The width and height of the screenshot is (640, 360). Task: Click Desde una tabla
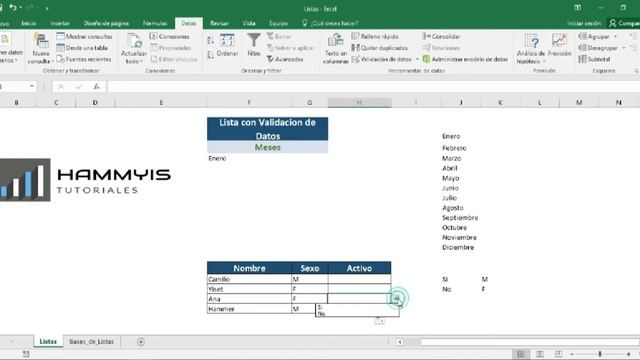(82, 48)
